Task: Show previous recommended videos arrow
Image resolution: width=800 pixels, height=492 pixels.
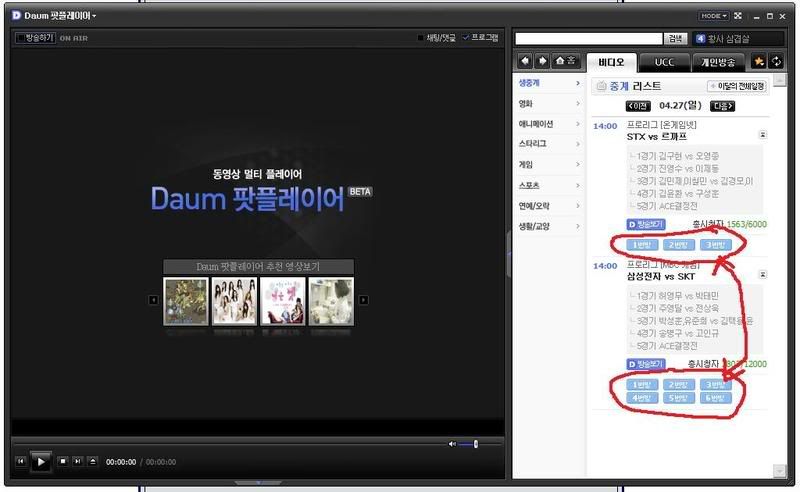Action: tap(153, 300)
